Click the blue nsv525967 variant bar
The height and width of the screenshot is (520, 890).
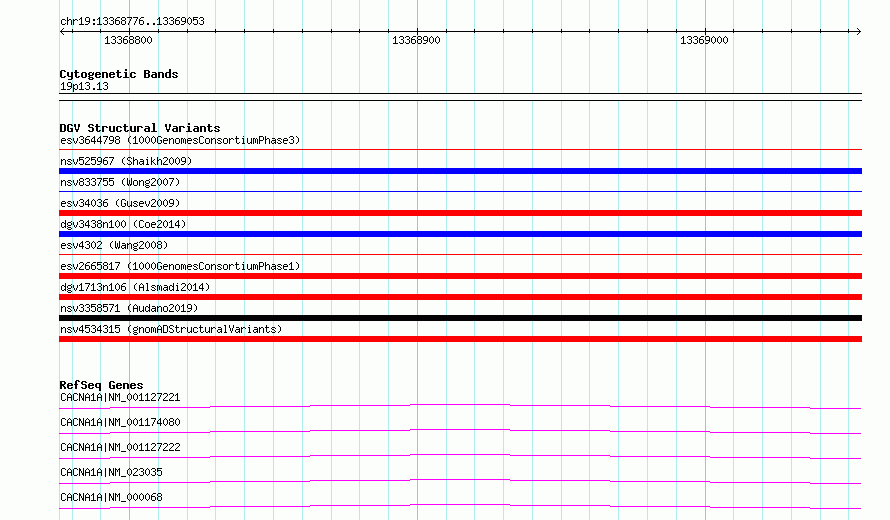(460, 171)
